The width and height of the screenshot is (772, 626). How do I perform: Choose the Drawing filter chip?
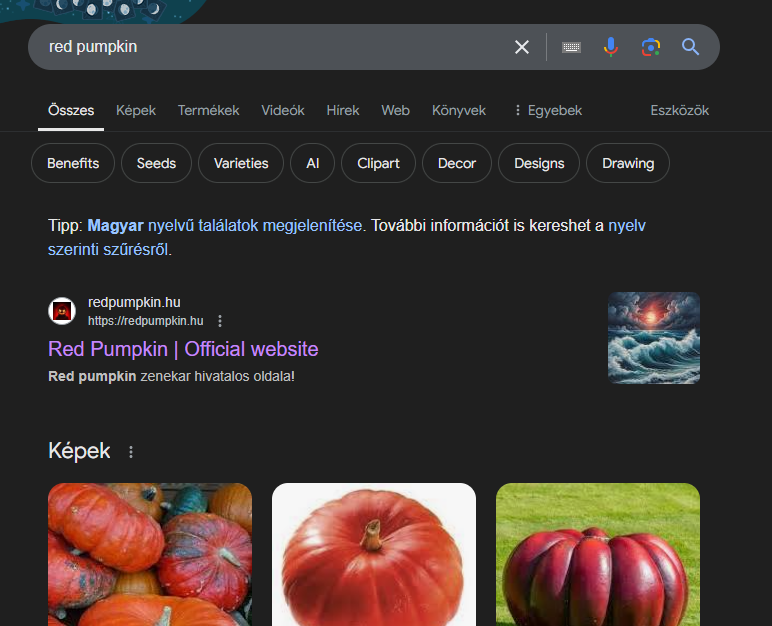[x=628, y=163]
